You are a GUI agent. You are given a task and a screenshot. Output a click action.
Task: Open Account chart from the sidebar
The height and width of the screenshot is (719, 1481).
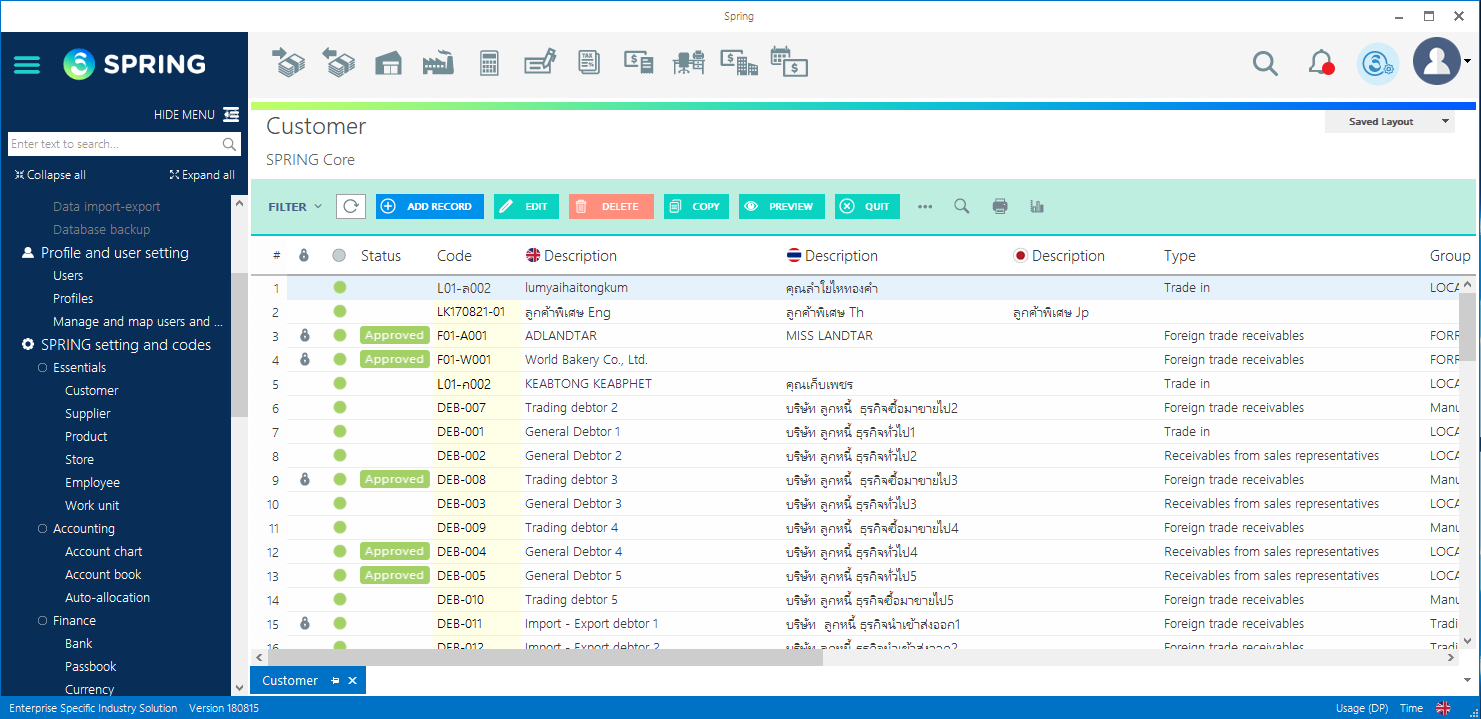104,552
